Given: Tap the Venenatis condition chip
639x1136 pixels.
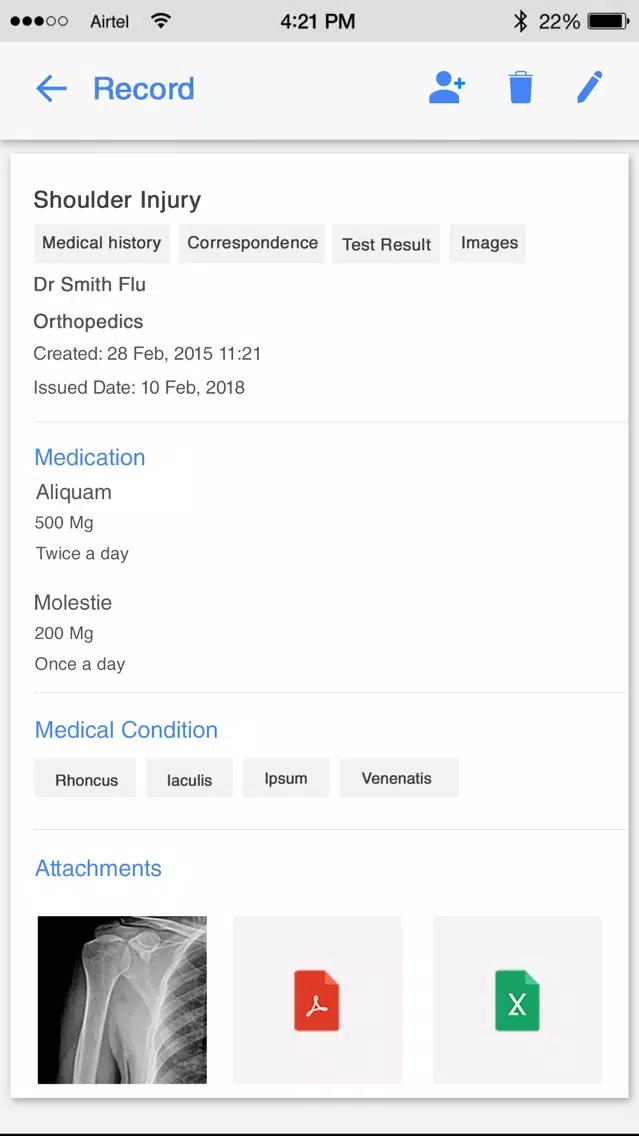Looking at the screenshot, I should click(397, 778).
